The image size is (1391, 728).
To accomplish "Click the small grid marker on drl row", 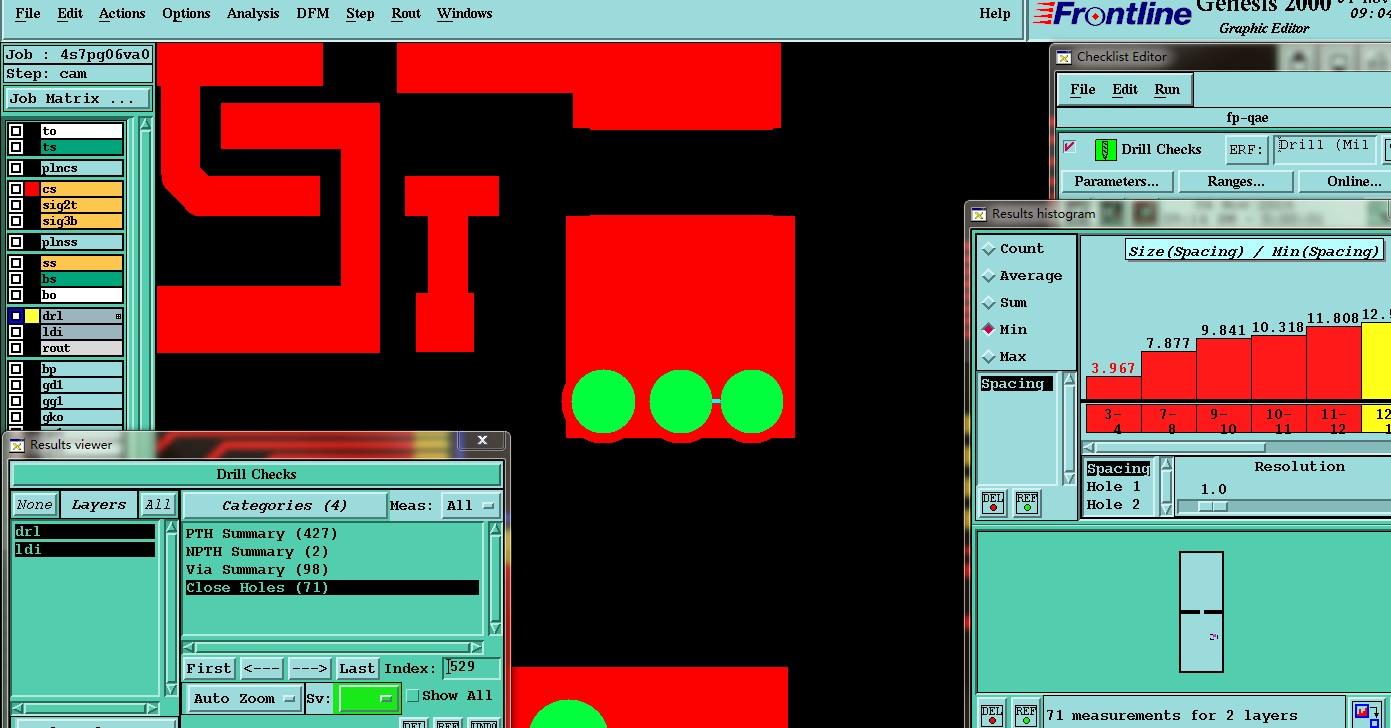I will click(x=119, y=316).
